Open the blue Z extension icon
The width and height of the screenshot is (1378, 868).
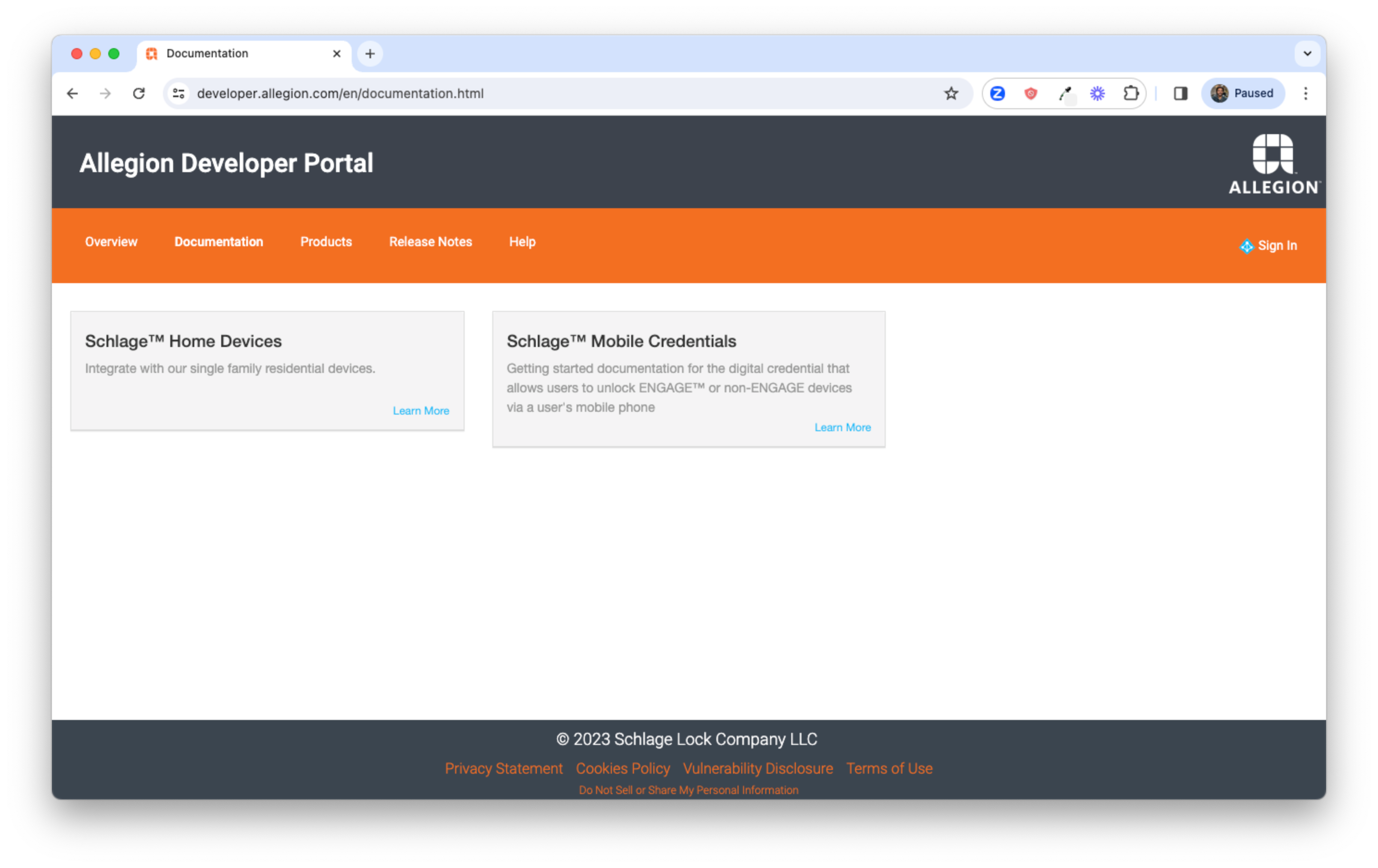coord(998,93)
